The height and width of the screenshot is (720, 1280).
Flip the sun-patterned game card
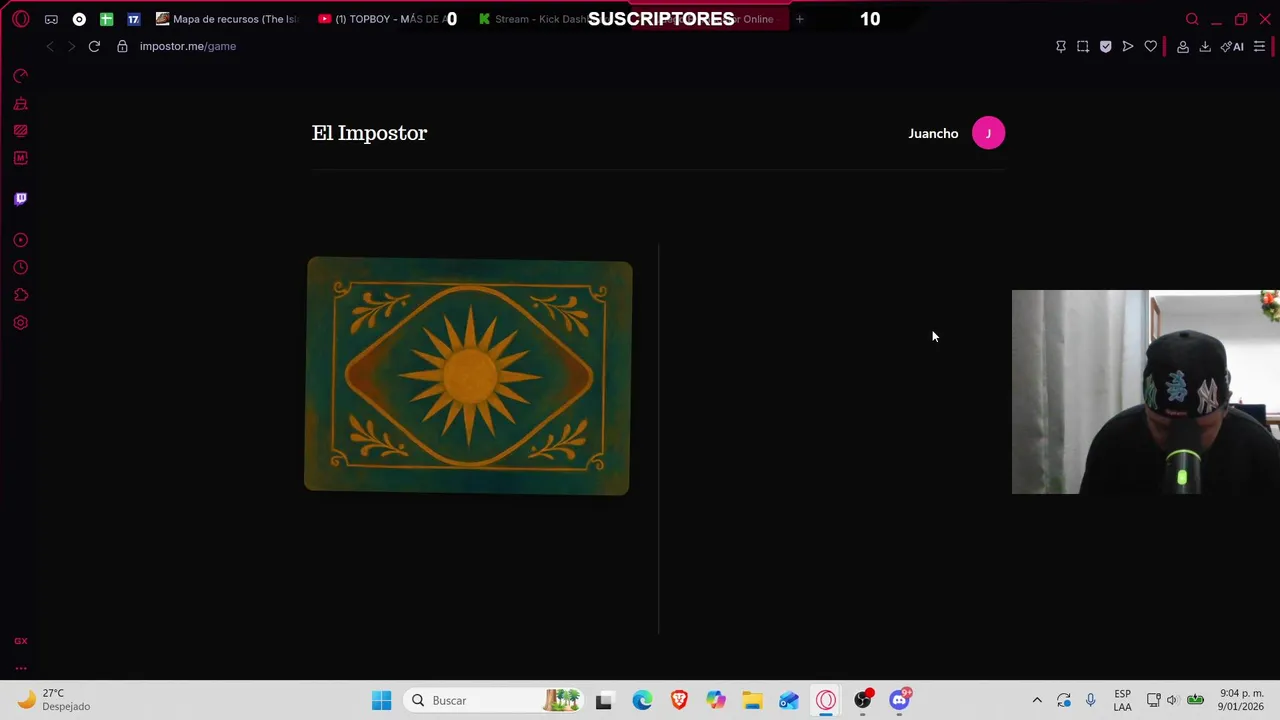[x=468, y=376]
